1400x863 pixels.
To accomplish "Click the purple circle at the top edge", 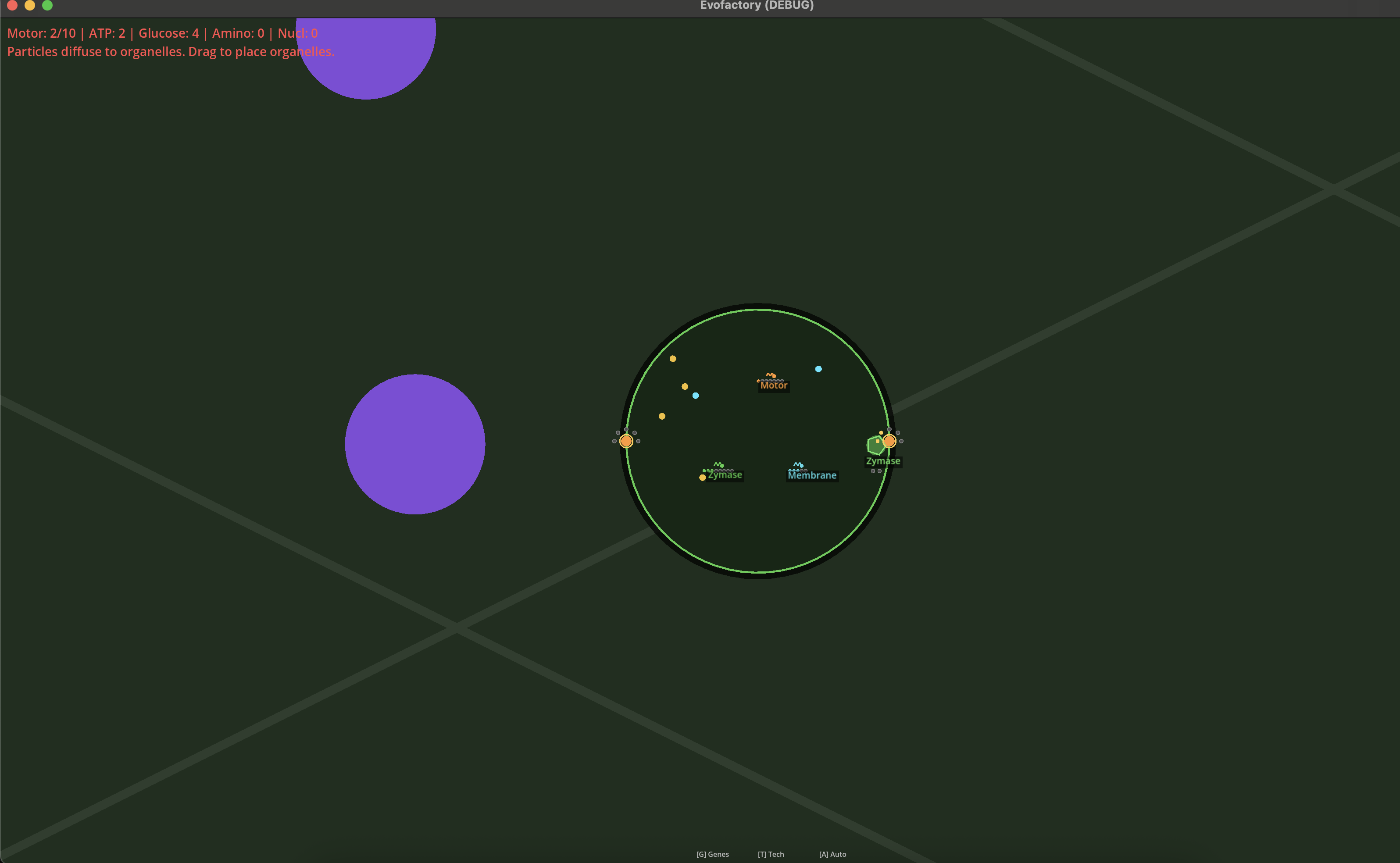I will click(366, 57).
